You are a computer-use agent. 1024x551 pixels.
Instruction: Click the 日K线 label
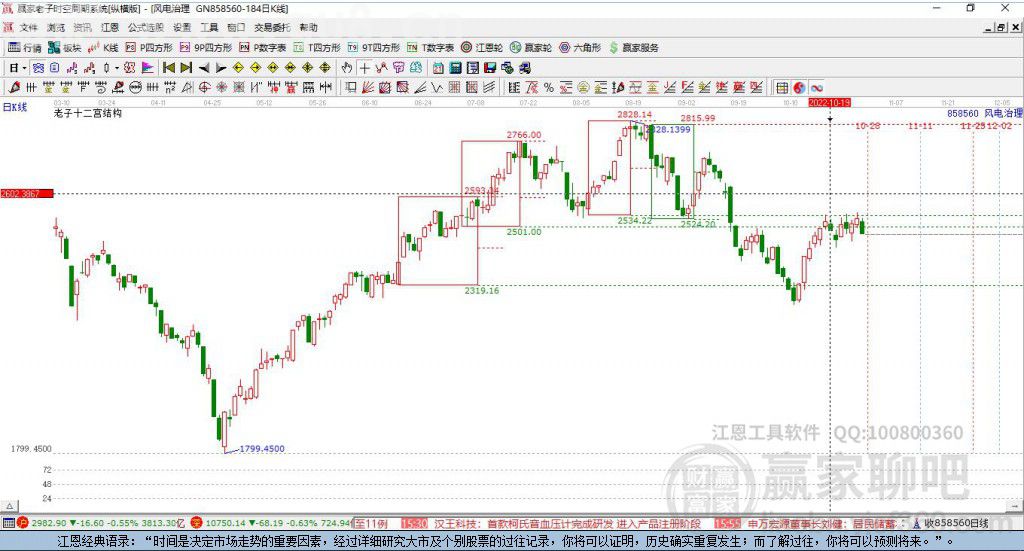click(x=15, y=107)
